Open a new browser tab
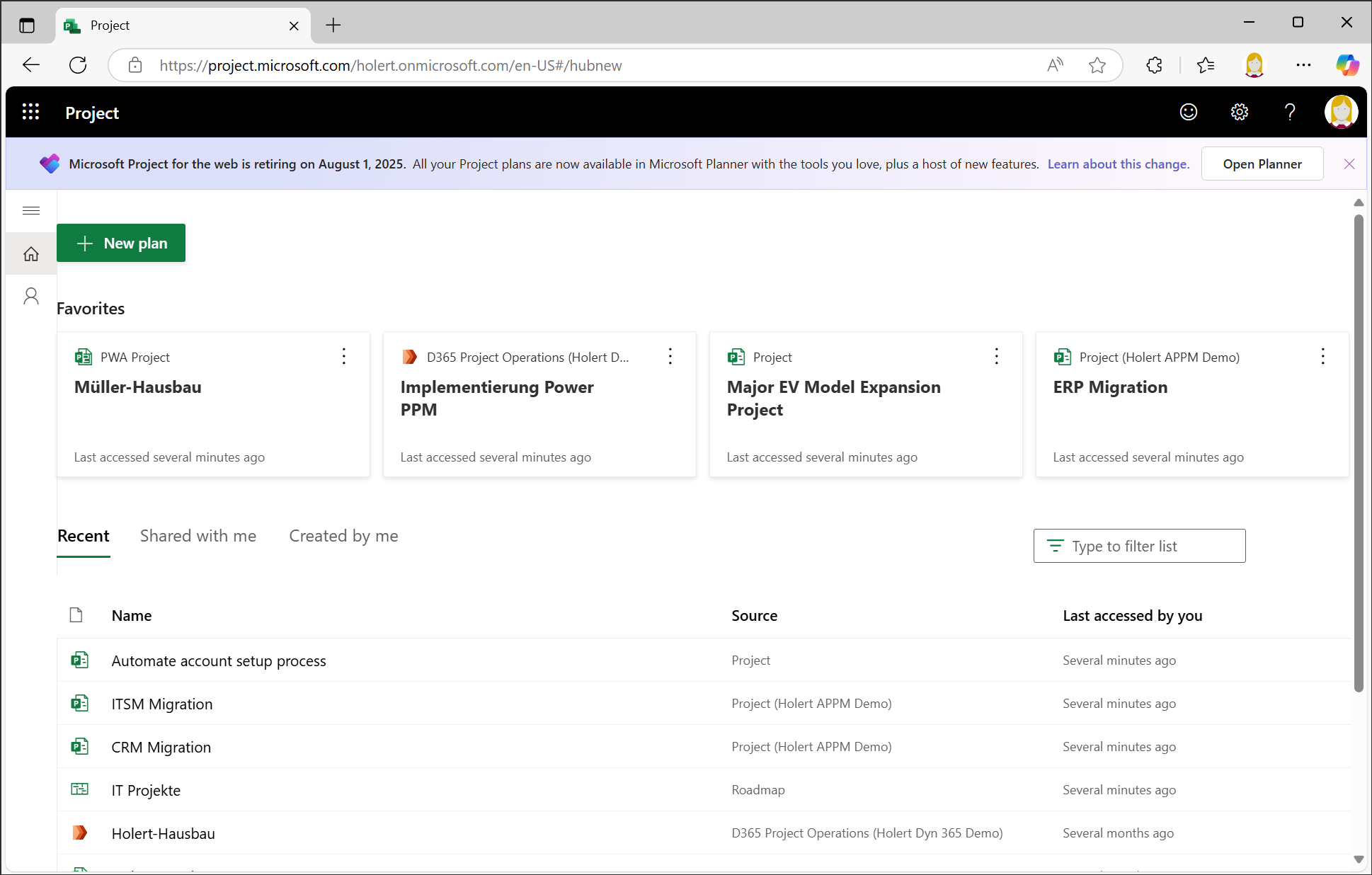1372x875 pixels. (333, 25)
